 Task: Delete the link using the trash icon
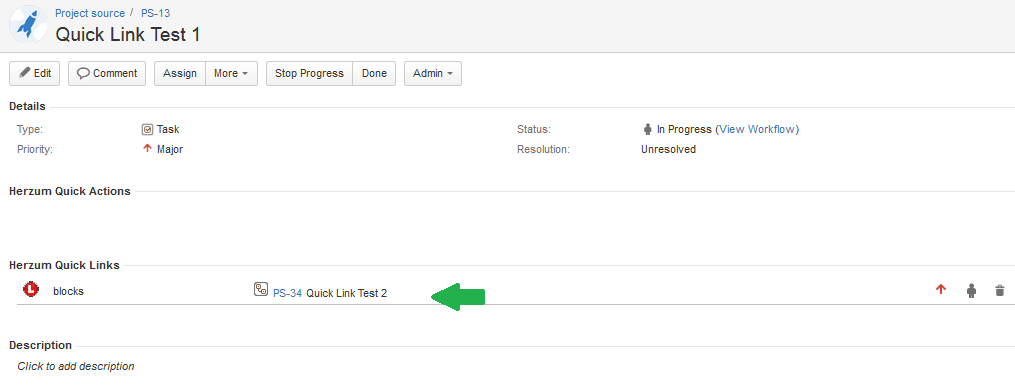(x=1000, y=290)
